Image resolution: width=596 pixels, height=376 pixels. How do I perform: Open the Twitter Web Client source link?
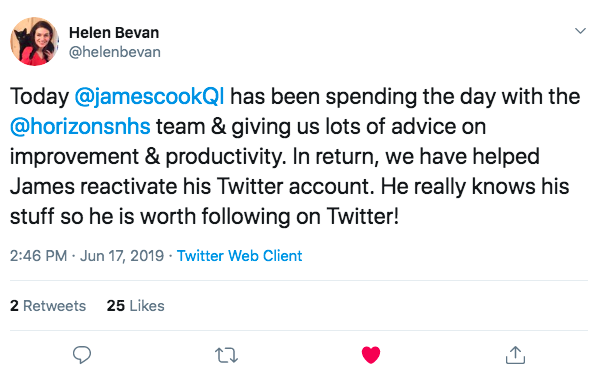pyautogui.click(x=239, y=256)
